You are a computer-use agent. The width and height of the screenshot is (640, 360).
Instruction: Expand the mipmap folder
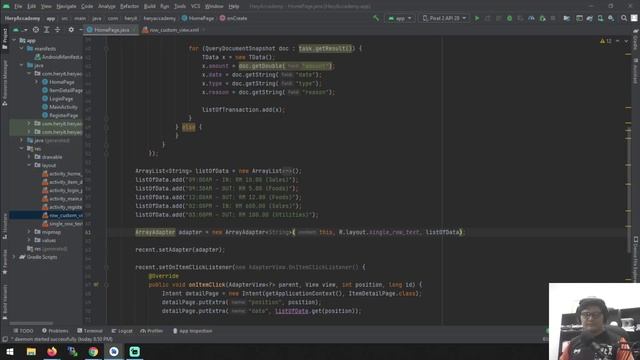[29, 232]
